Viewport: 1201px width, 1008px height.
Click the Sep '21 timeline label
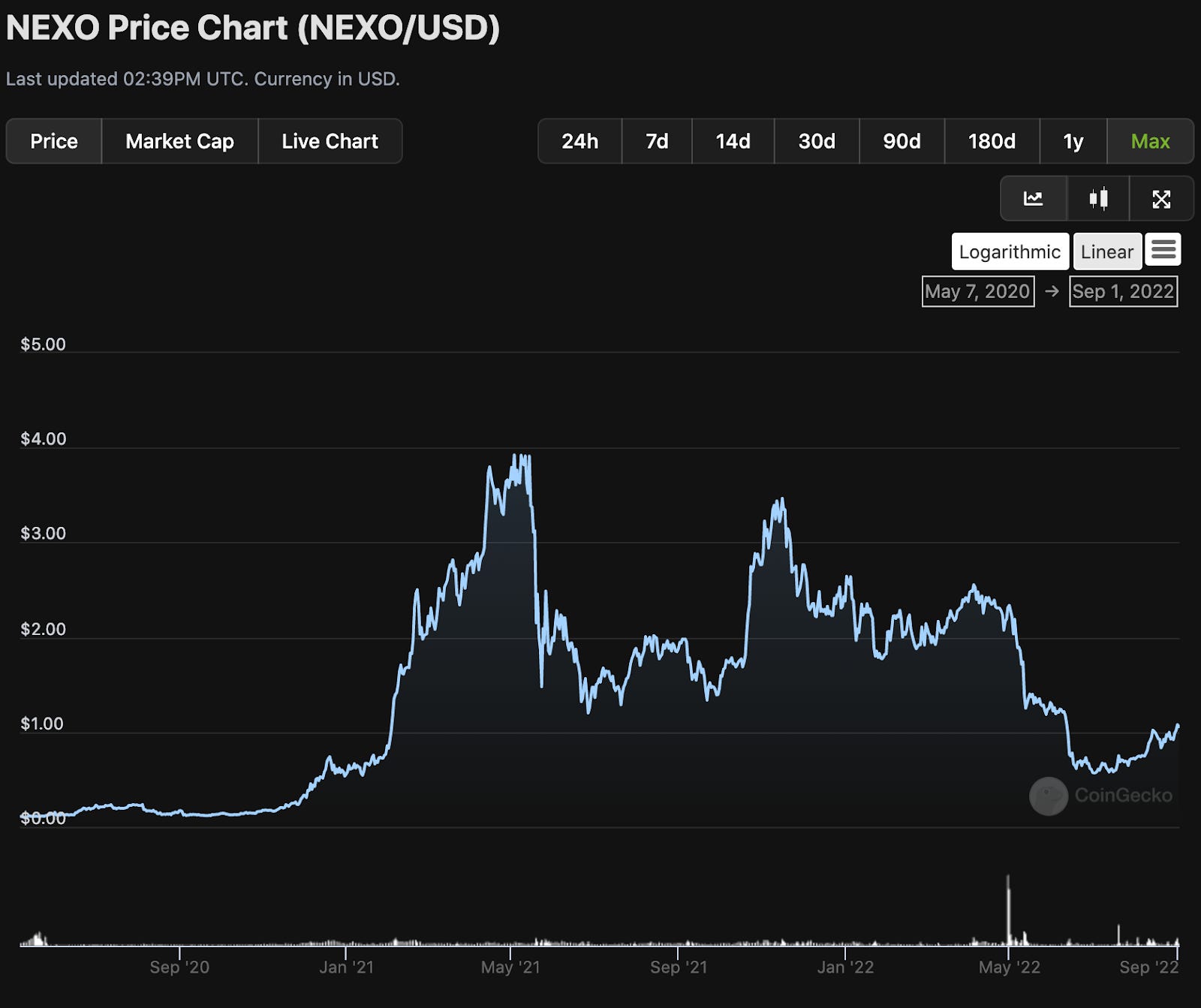(679, 967)
